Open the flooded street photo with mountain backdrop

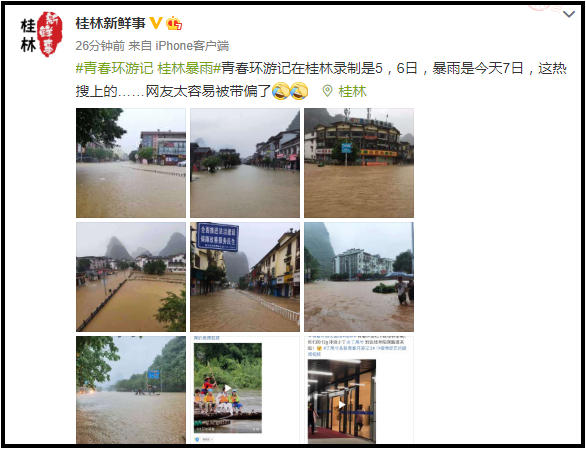pos(245,163)
